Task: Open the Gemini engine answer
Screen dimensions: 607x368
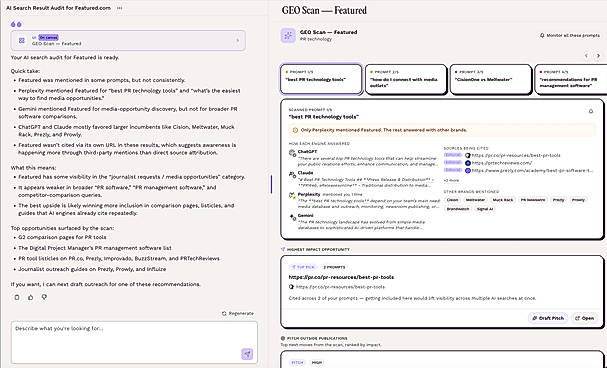Action: click(364, 222)
